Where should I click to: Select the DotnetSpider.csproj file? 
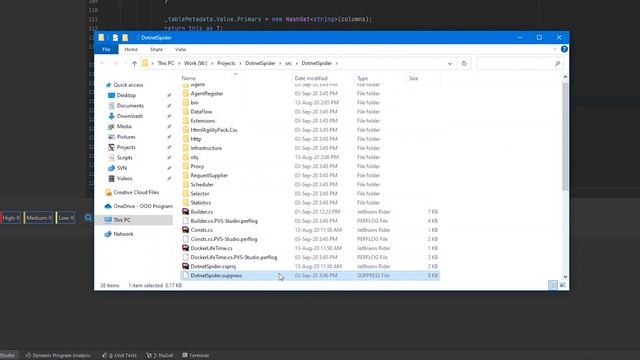(x=213, y=267)
